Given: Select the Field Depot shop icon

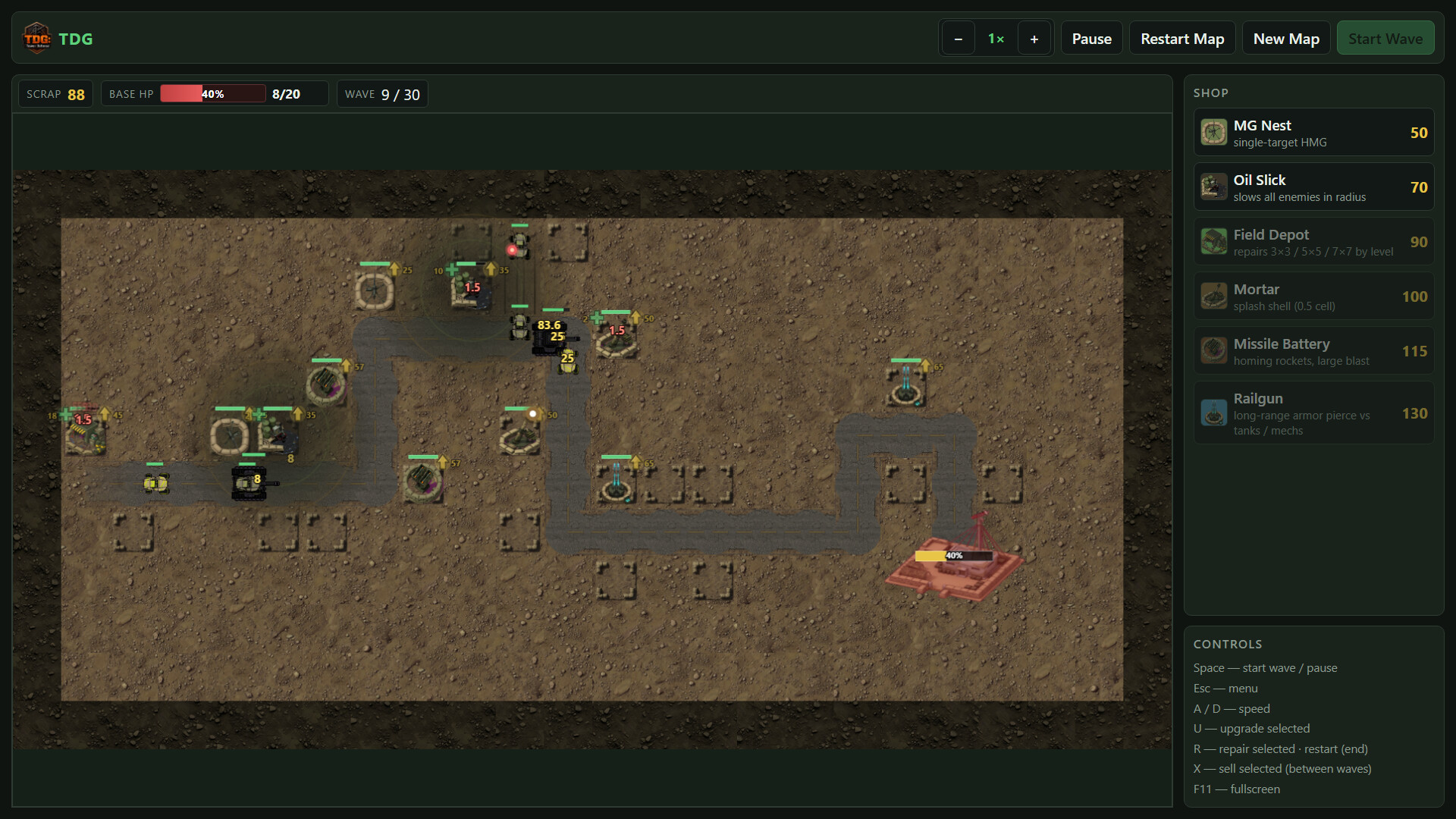Looking at the screenshot, I should [1213, 242].
